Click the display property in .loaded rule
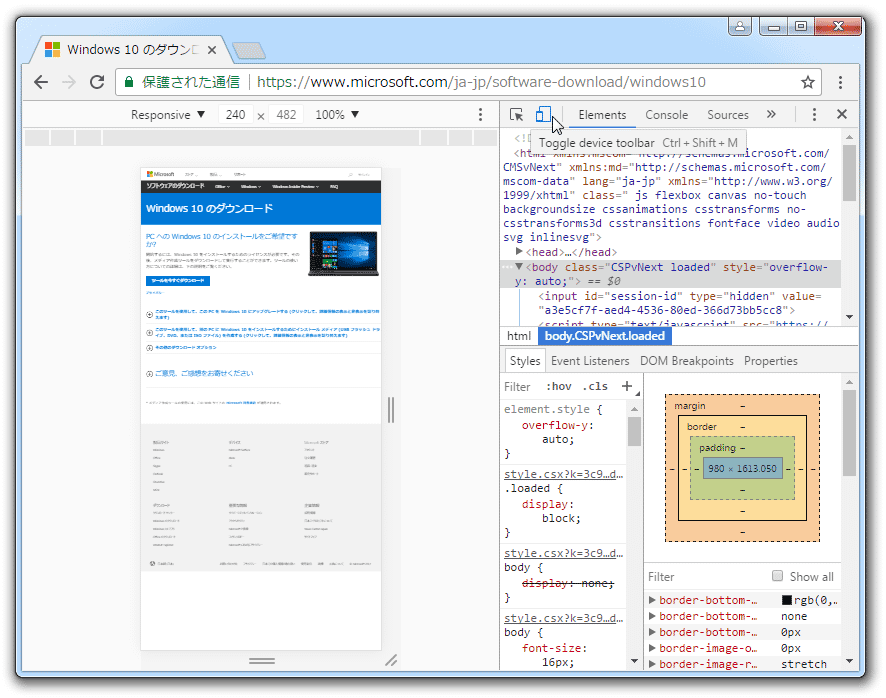The image size is (886, 698). tap(546, 504)
